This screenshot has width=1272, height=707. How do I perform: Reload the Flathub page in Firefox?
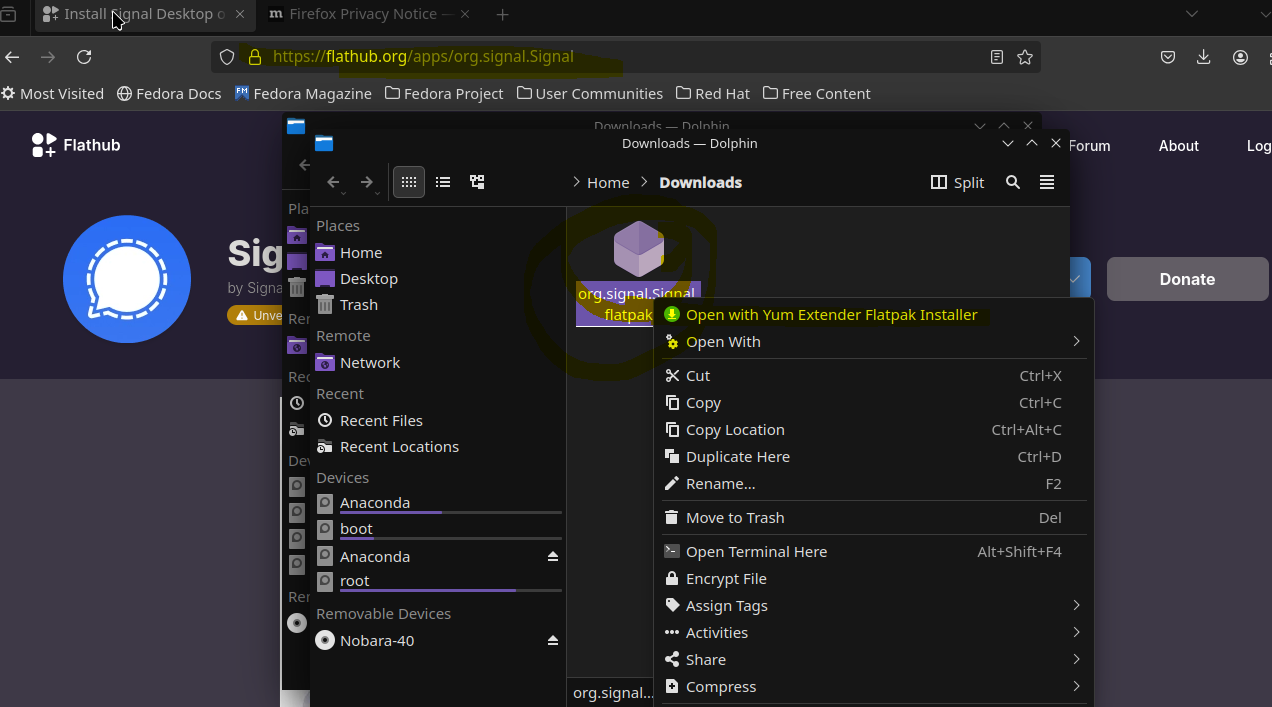84,57
